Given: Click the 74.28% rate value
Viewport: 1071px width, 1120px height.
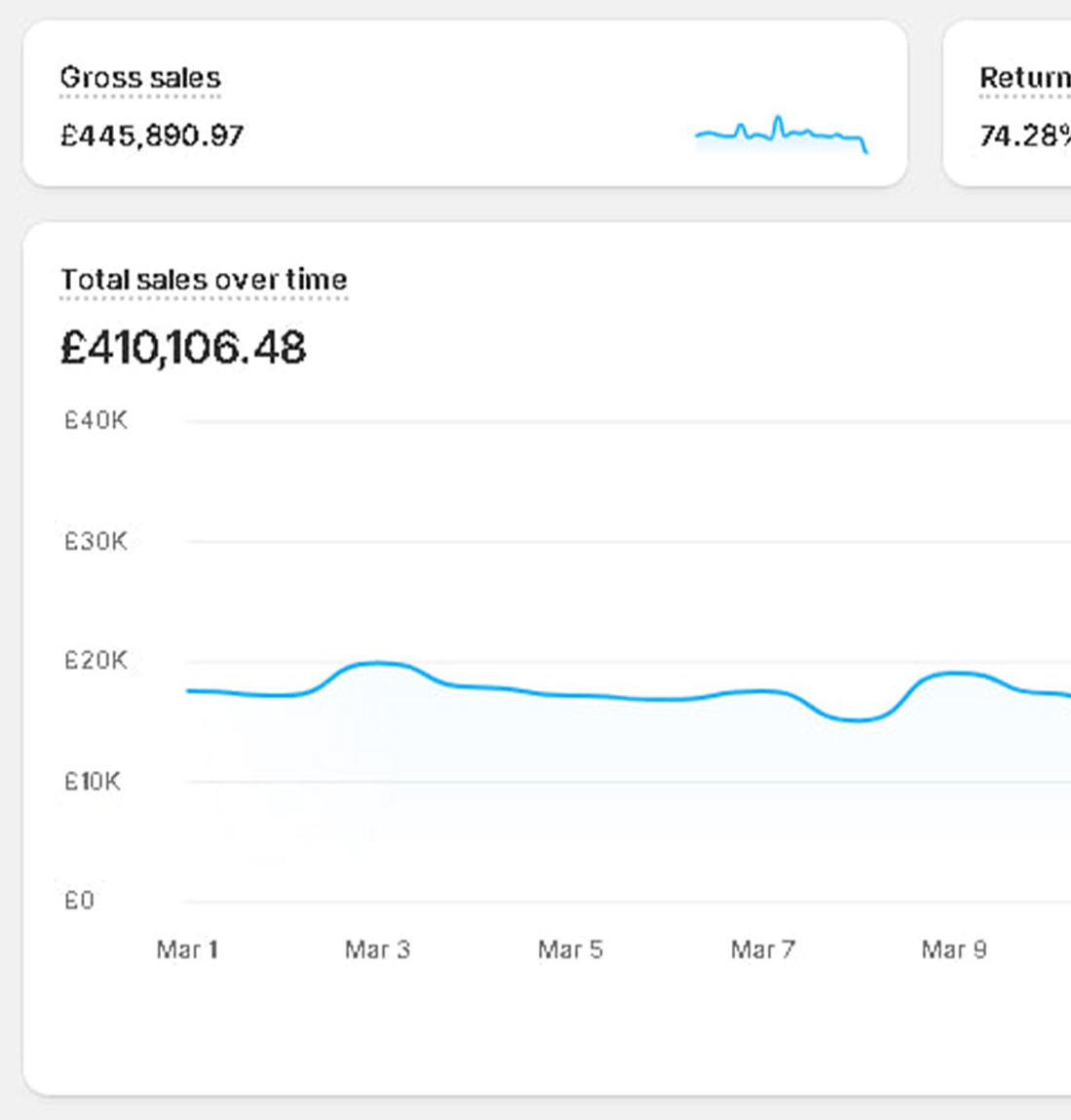Looking at the screenshot, I should (x=1024, y=135).
